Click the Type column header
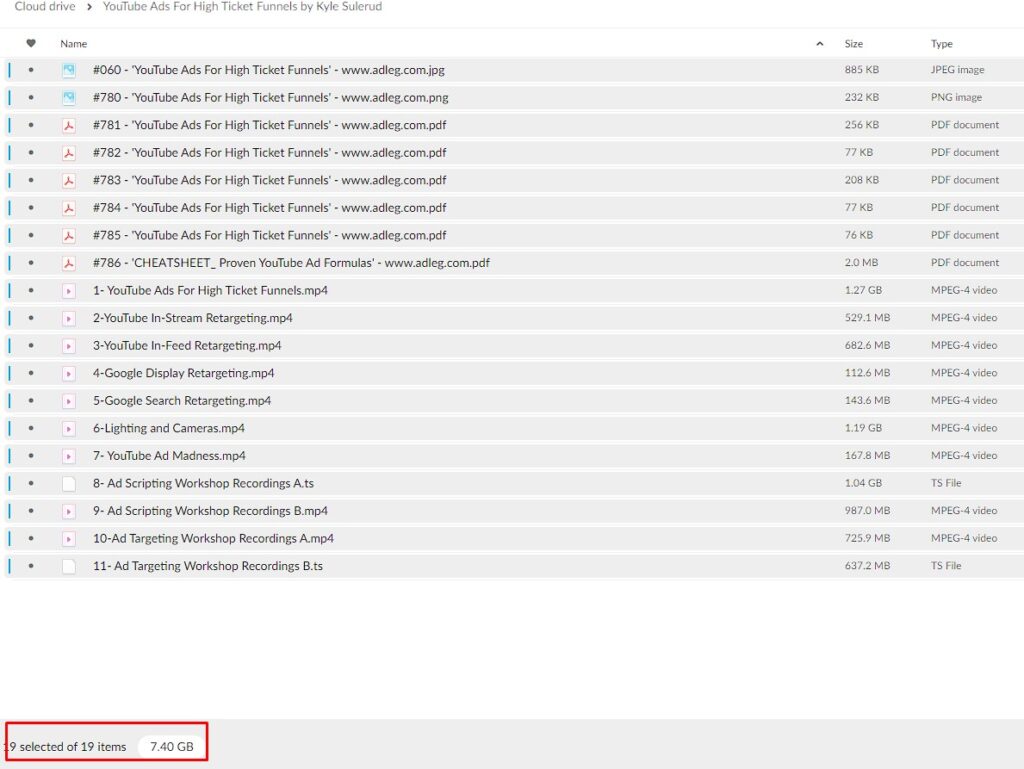The width and height of the screenshot is (1024, 769). tap(941, 43)
